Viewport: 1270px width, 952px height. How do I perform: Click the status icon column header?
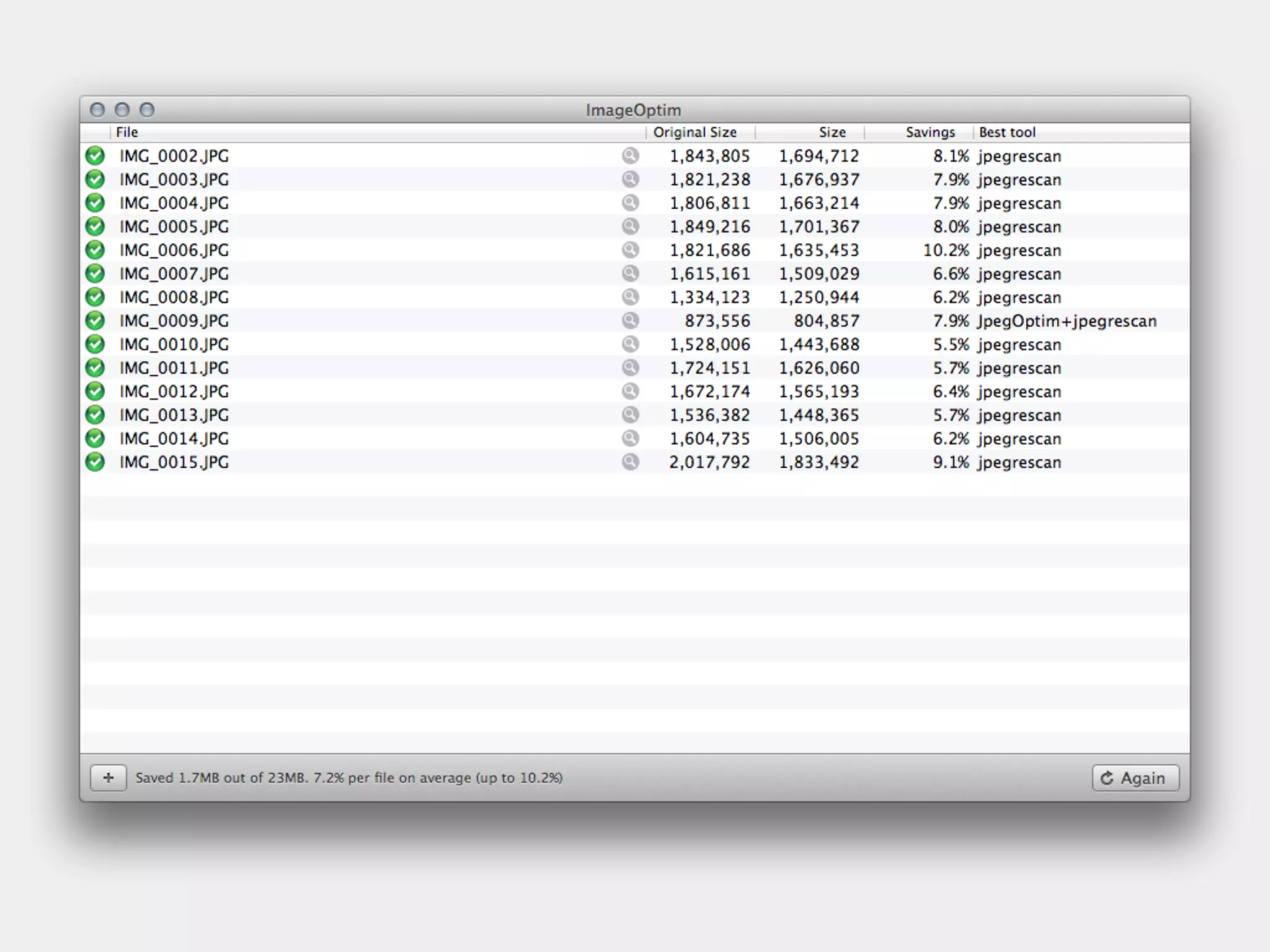click(95, 132)
